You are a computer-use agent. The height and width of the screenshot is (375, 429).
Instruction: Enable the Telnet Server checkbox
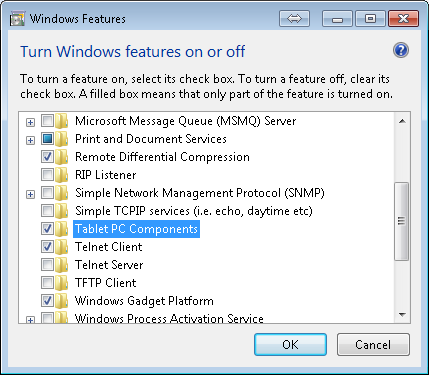point(47,265)
